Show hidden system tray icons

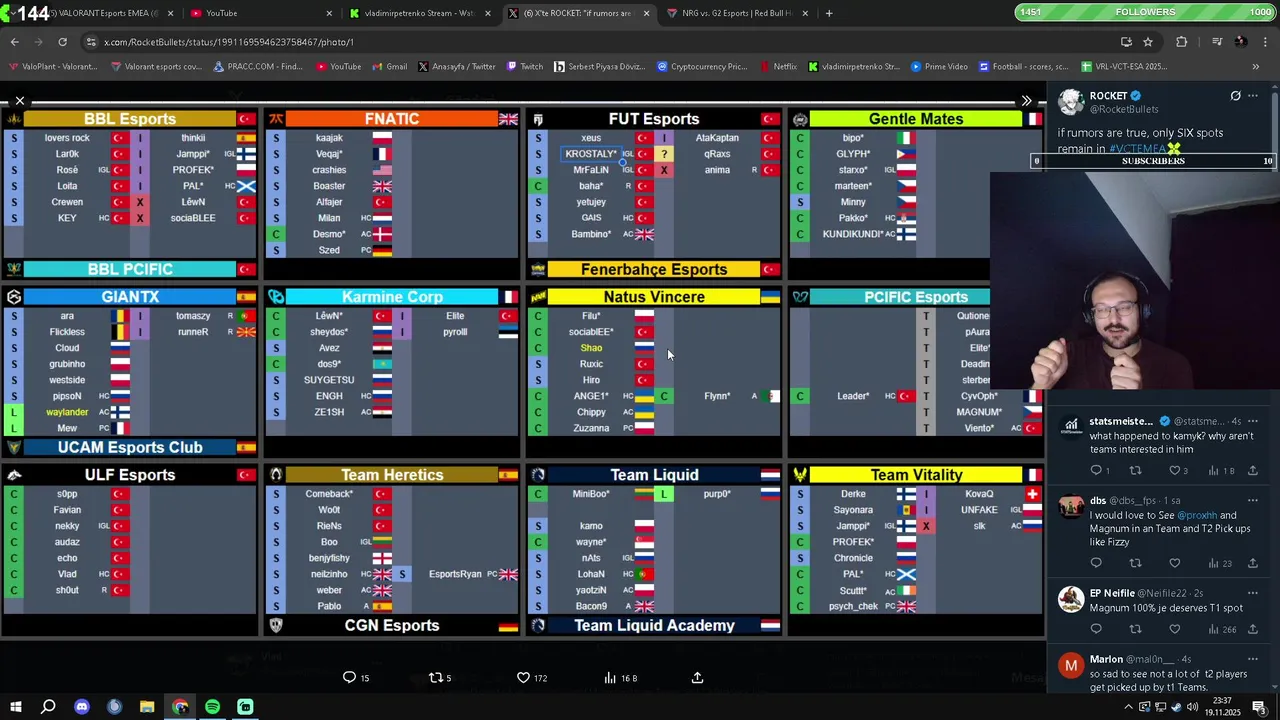click(x=1129, y=707)
